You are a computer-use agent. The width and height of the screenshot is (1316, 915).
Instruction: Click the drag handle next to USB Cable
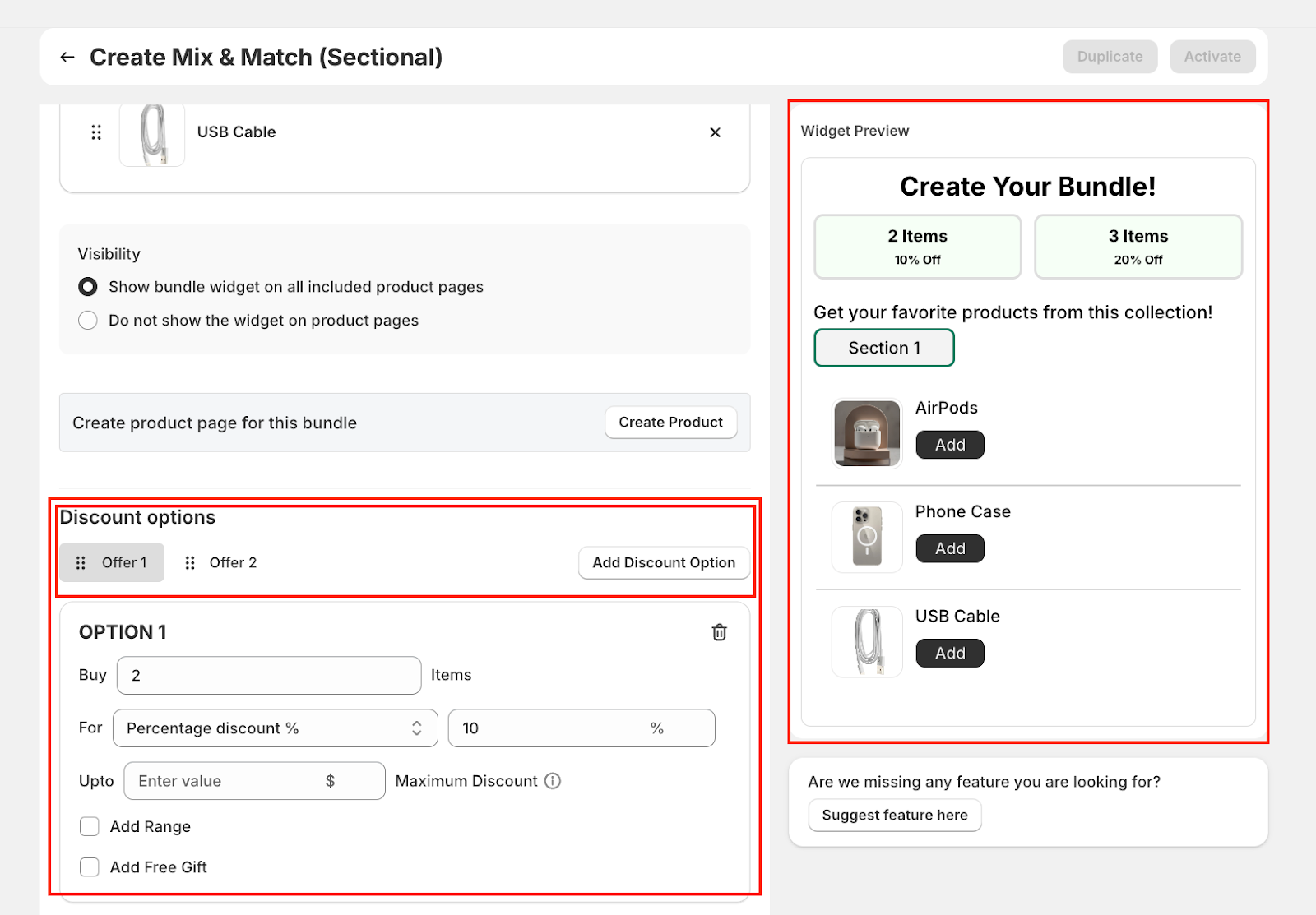point(96,132)
